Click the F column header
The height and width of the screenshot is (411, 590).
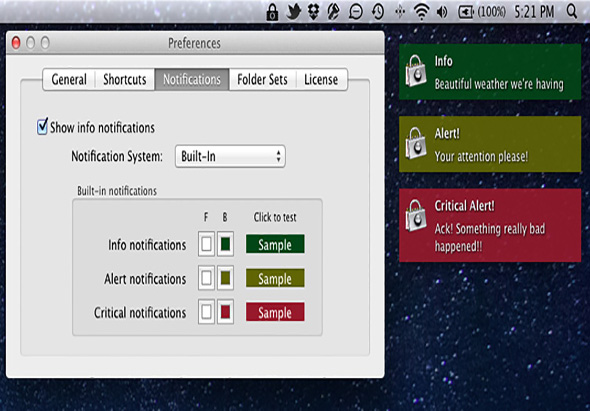(x=206, y=217)
